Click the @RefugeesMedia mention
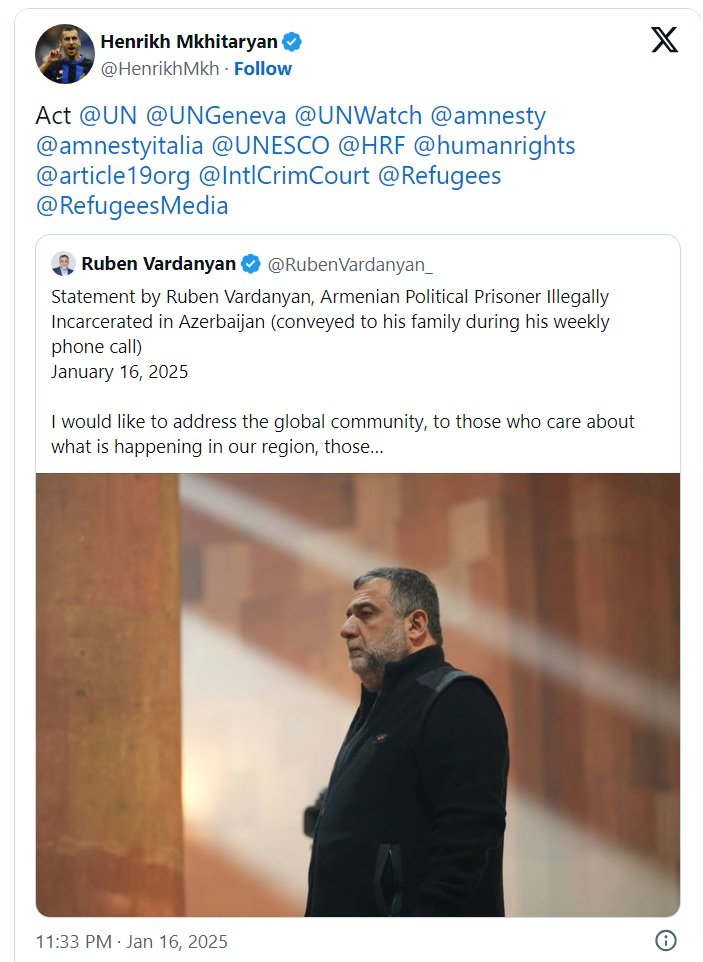 click(132, 206)
